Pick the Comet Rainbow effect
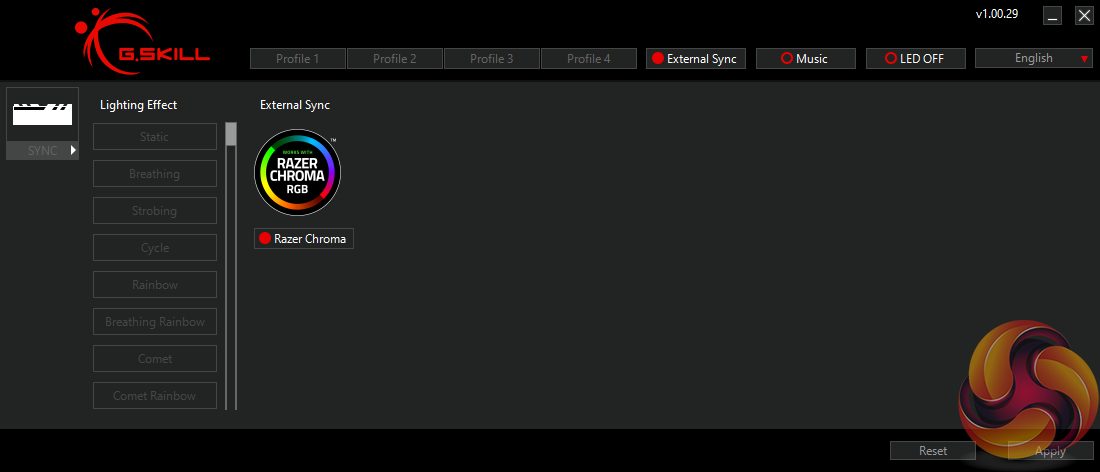The height and width of the screenshot is (472, 1100). coord(155,396)
